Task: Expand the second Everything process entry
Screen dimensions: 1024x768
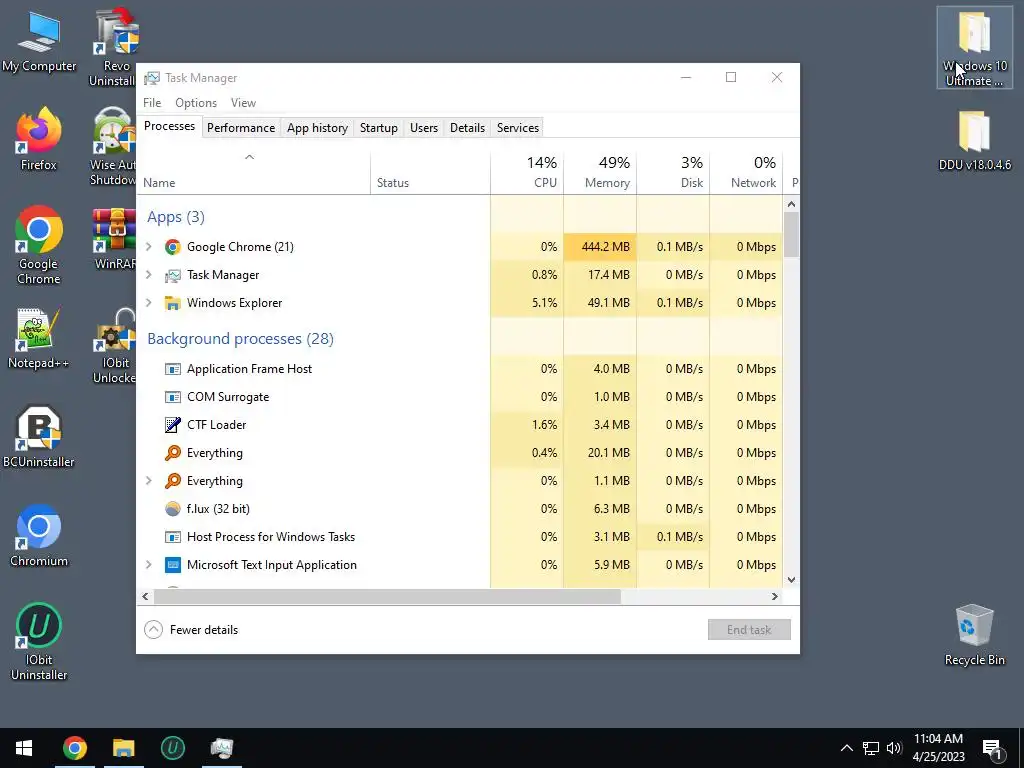Action: pos(149,481)
